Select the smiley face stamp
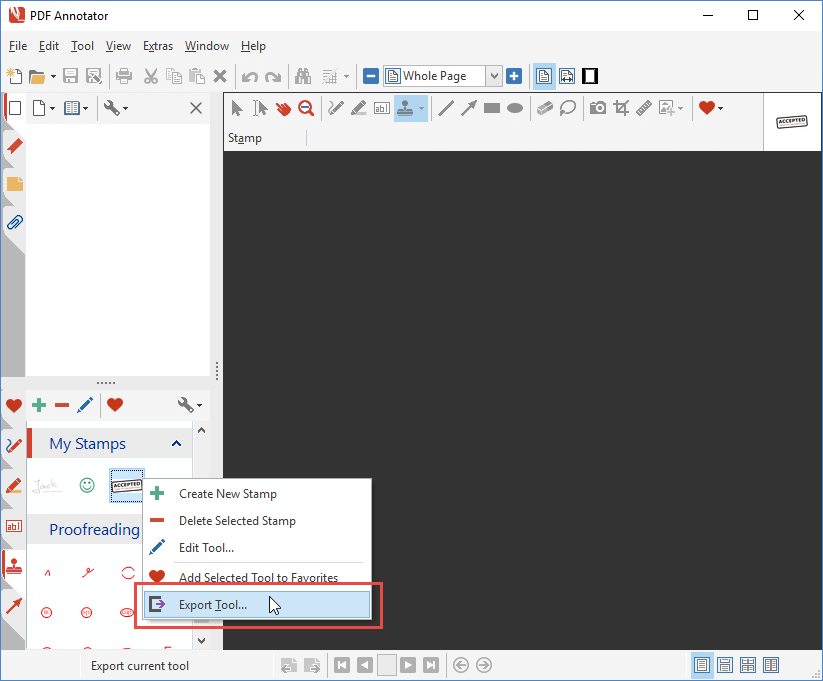Screen dimensions: 823x681 (87, 485)
